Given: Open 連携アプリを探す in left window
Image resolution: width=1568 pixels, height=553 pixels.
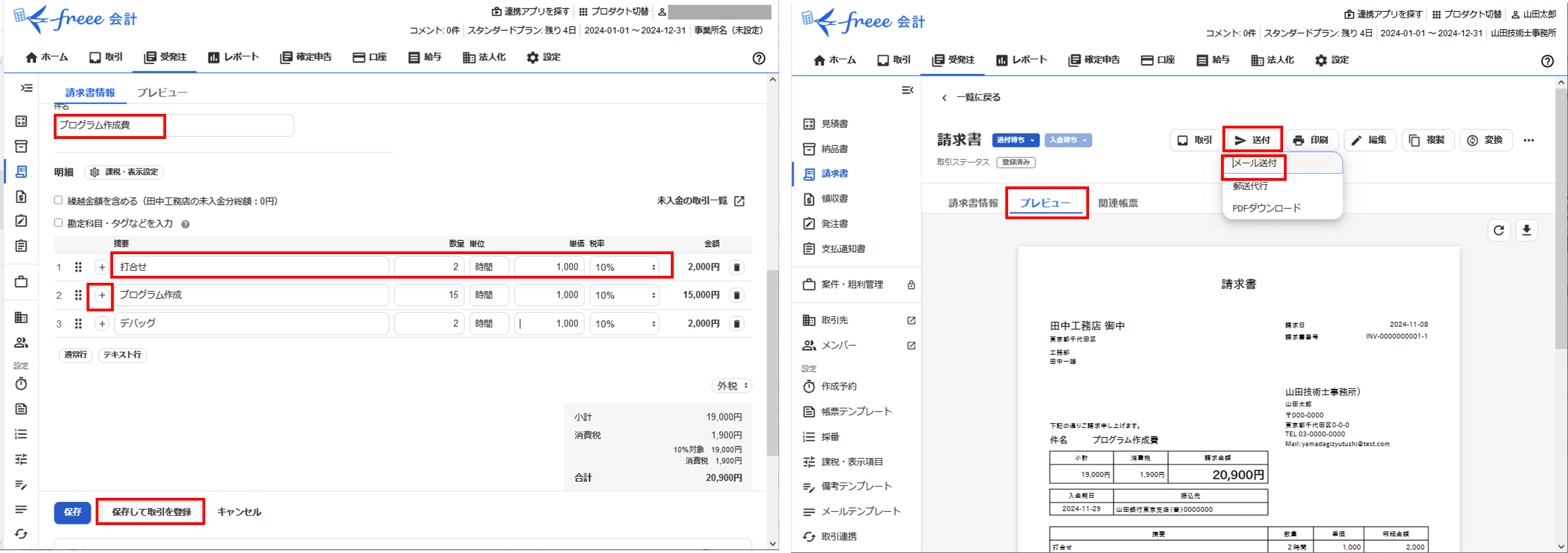Looking at the screenshot, I should [x=531, y=12].
